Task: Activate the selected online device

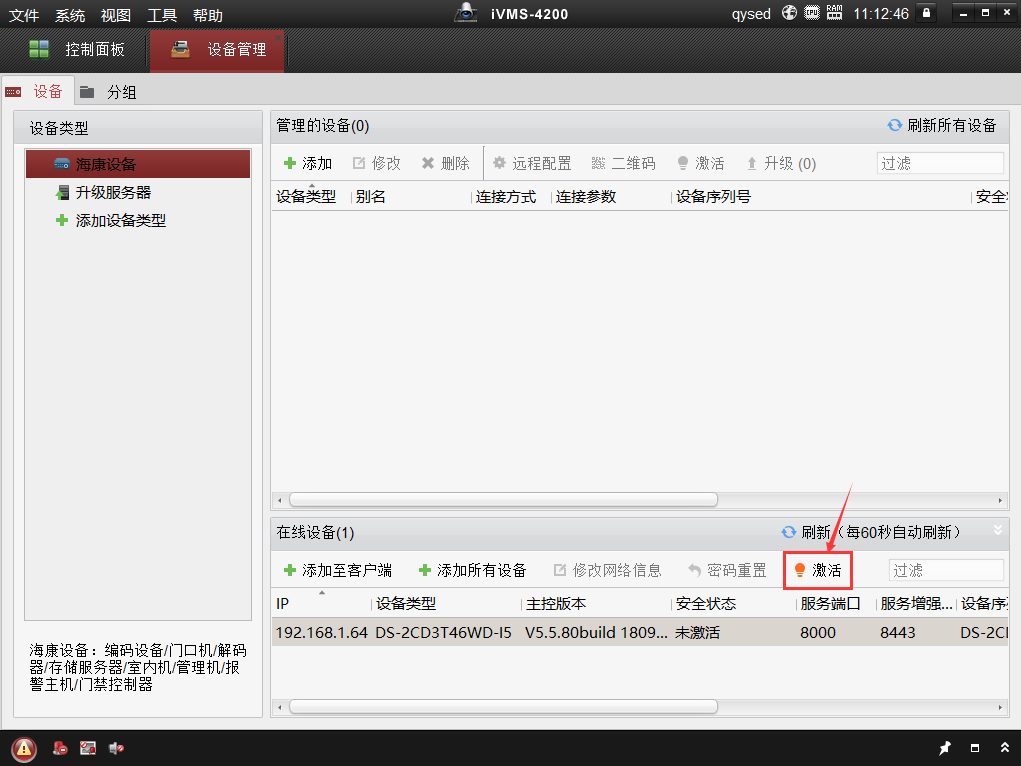Action: coord(817,570)
